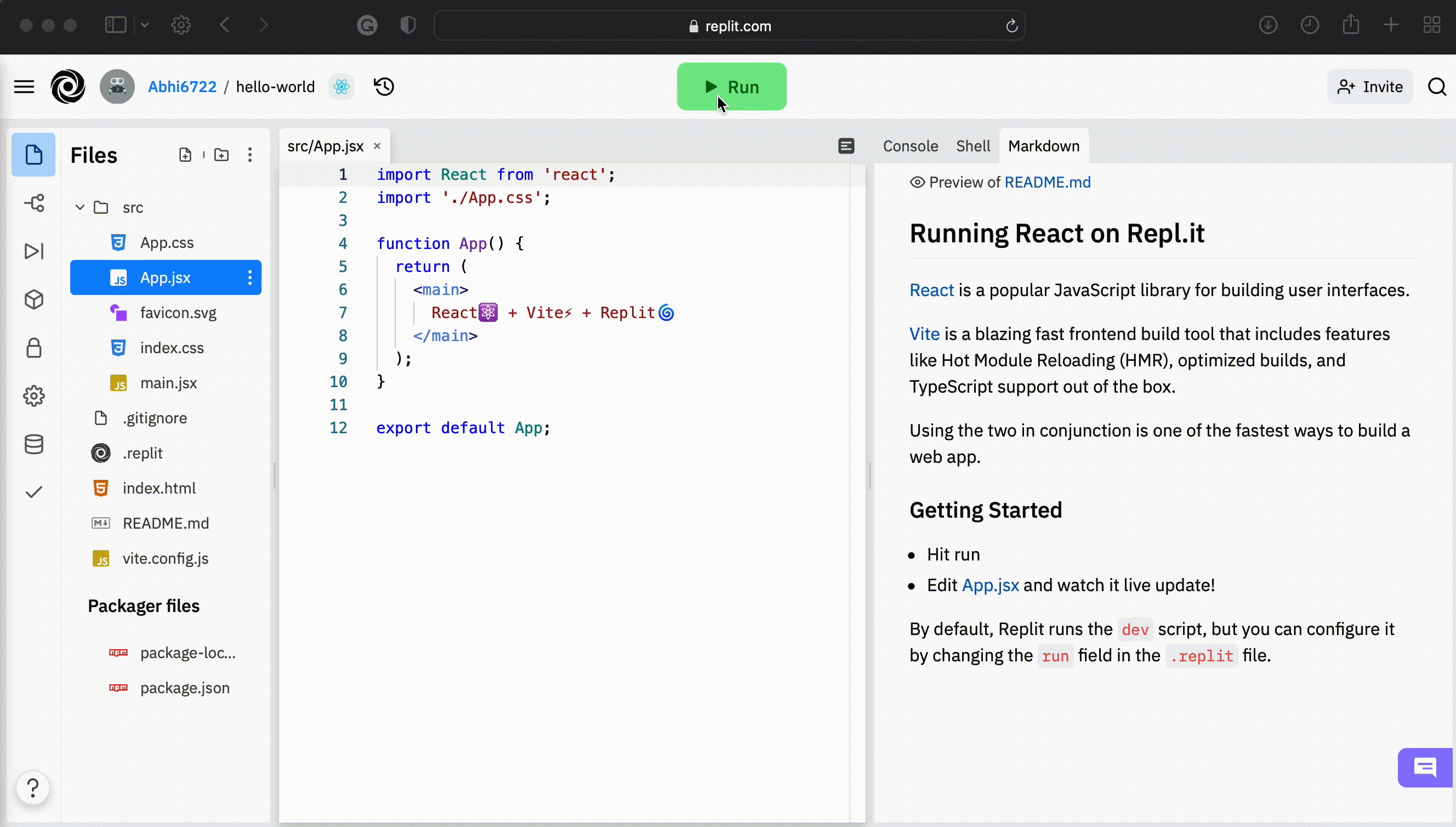Click the Safari back arrow
The image size is (1456, 827).
click(x=225, y=25)
